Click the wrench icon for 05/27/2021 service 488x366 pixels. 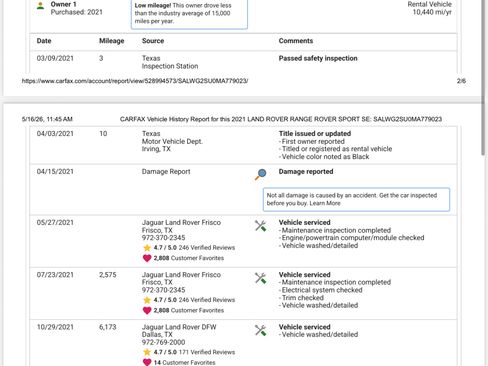pyautogui.click(x=260, y=226)
